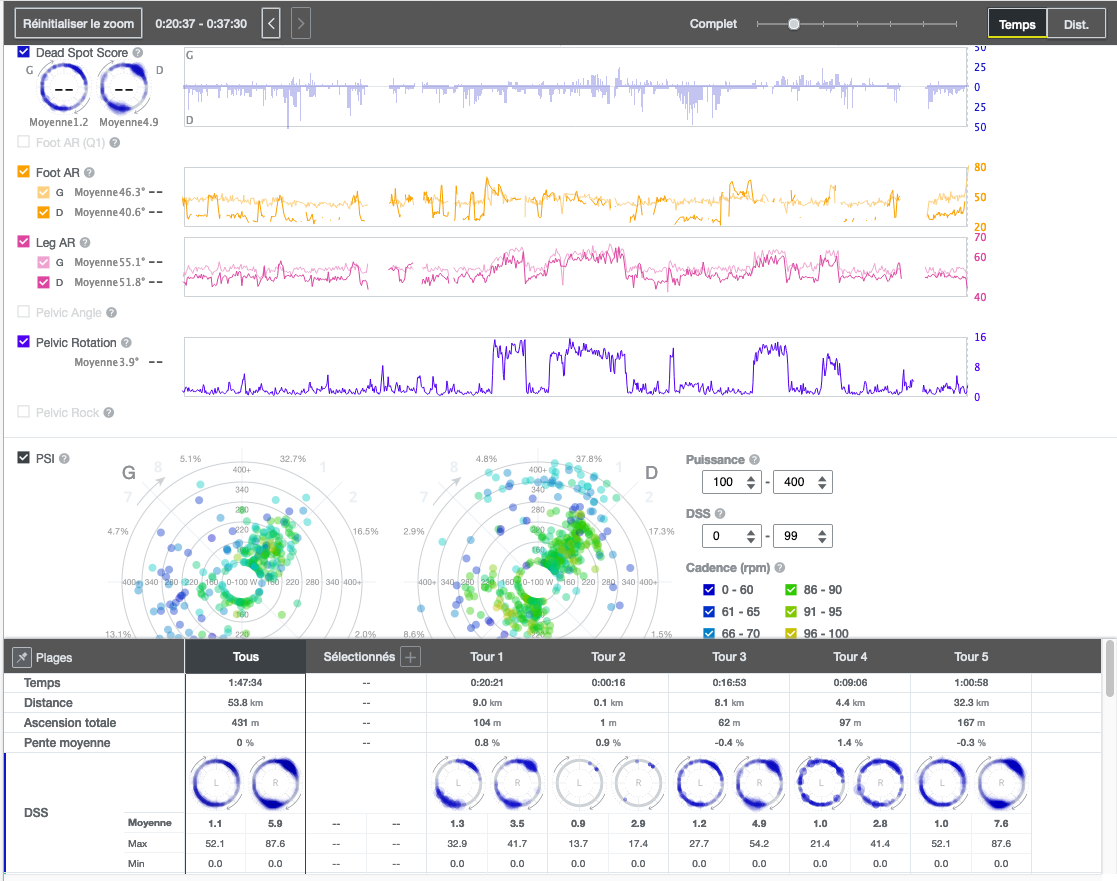Viewport: 1117px width, 881px height.
Task: Select the Tour 5 column header
Action: 971,657
